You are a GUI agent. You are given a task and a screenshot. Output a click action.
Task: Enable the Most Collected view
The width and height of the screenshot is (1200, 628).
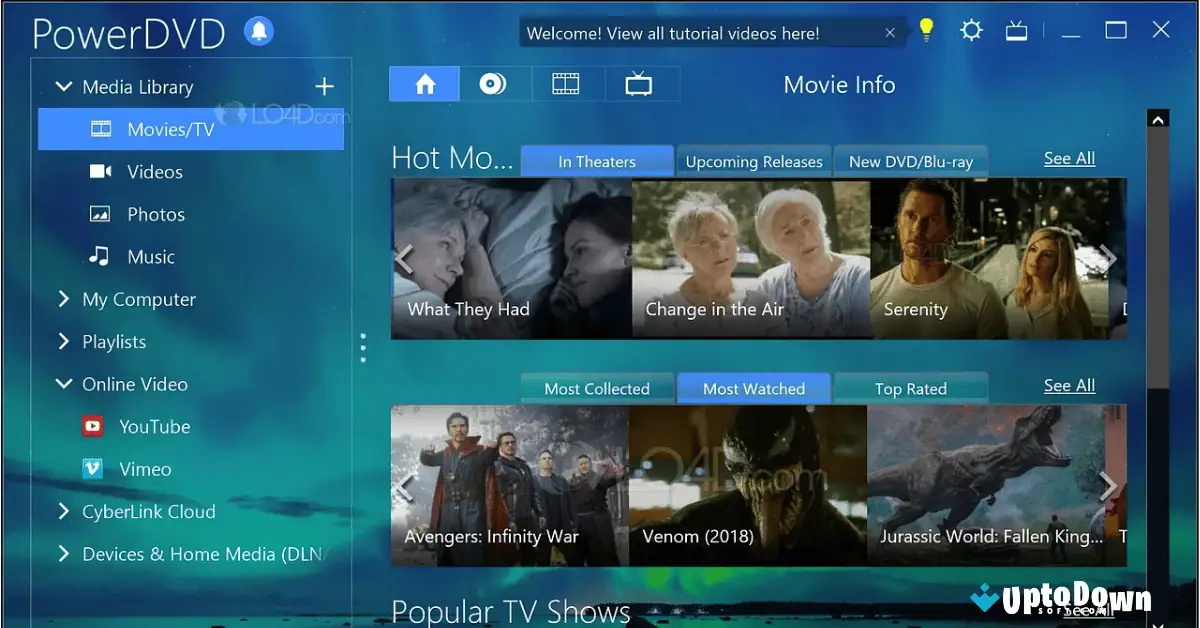597,388
